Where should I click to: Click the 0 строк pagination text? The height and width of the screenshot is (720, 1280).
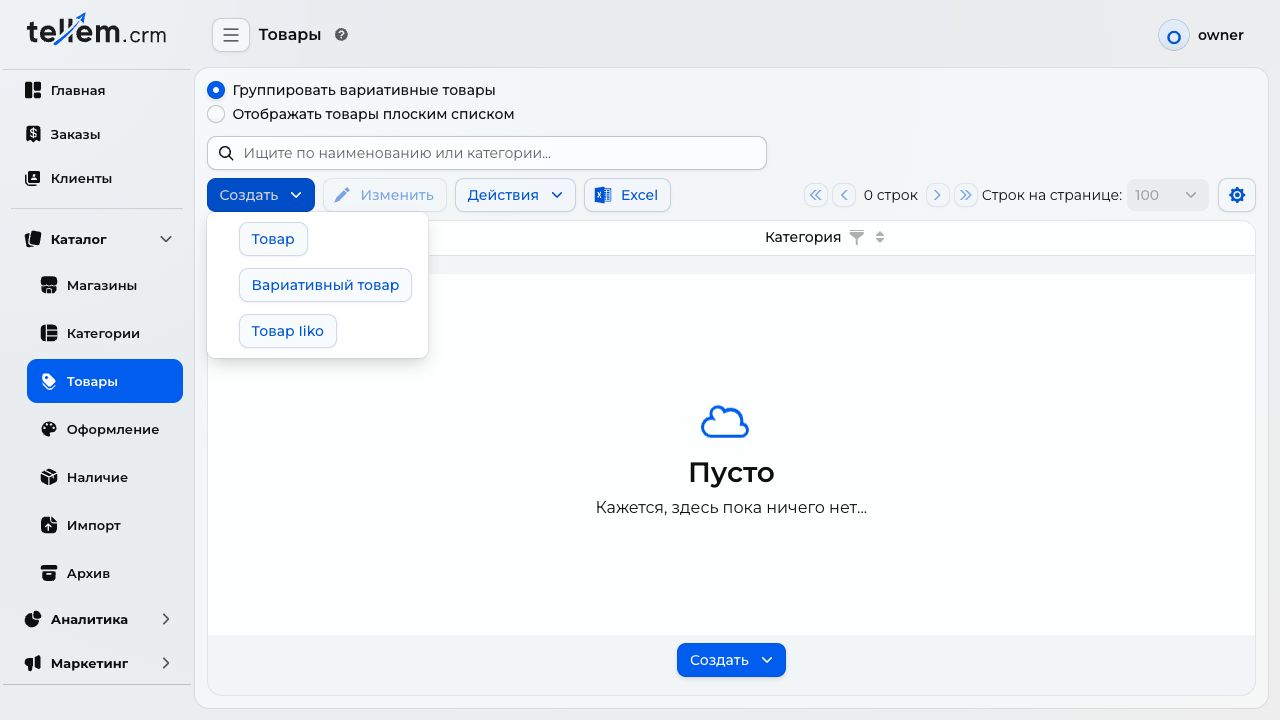891,195
